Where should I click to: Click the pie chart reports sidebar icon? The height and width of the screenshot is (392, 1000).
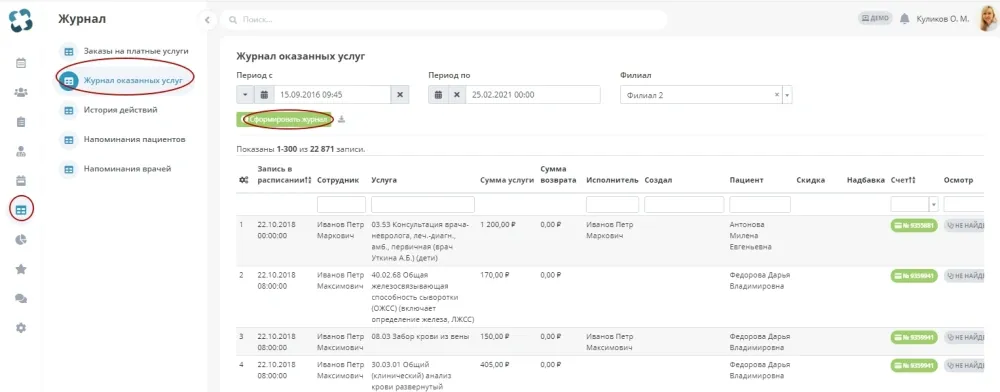pyautogui.click(x=20, y=240)
